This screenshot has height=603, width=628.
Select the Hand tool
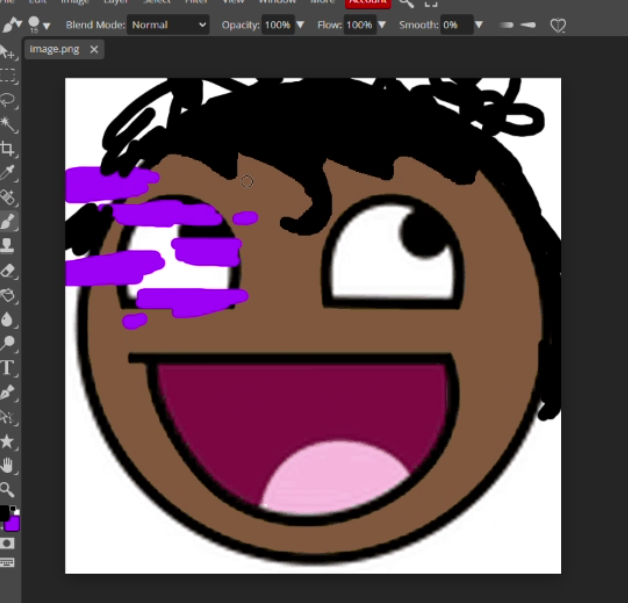7,465
